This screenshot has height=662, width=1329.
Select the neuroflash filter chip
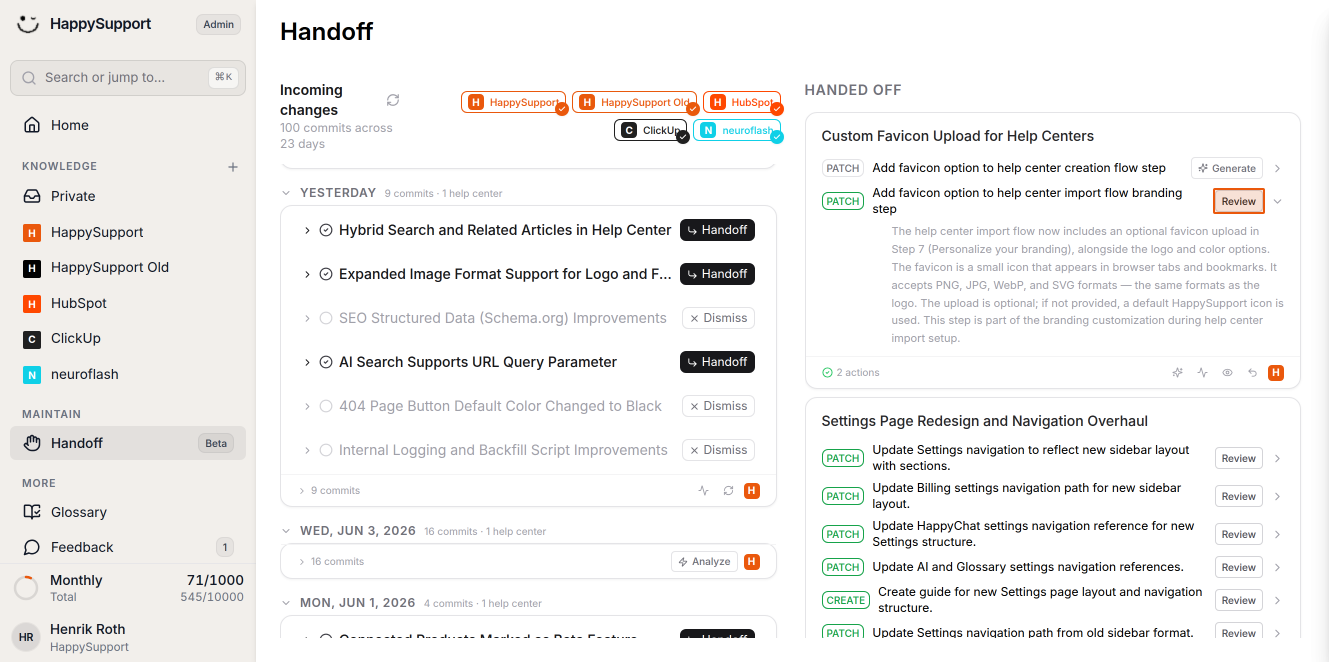click(x=737, y=130)
